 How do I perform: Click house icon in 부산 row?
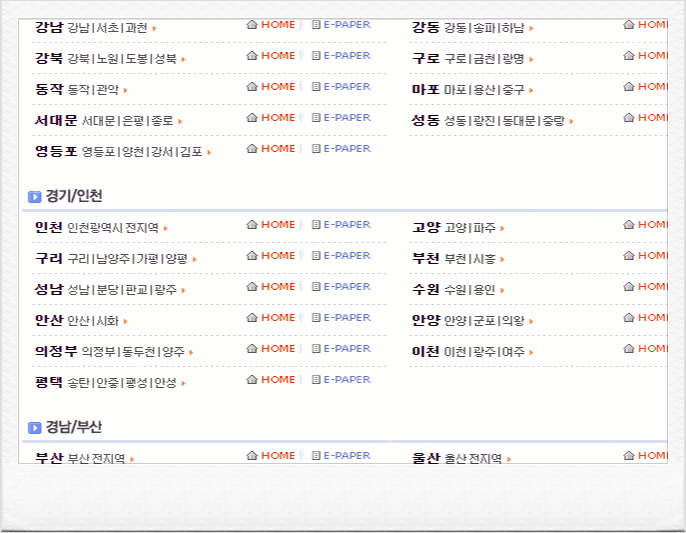pos(252,456)
